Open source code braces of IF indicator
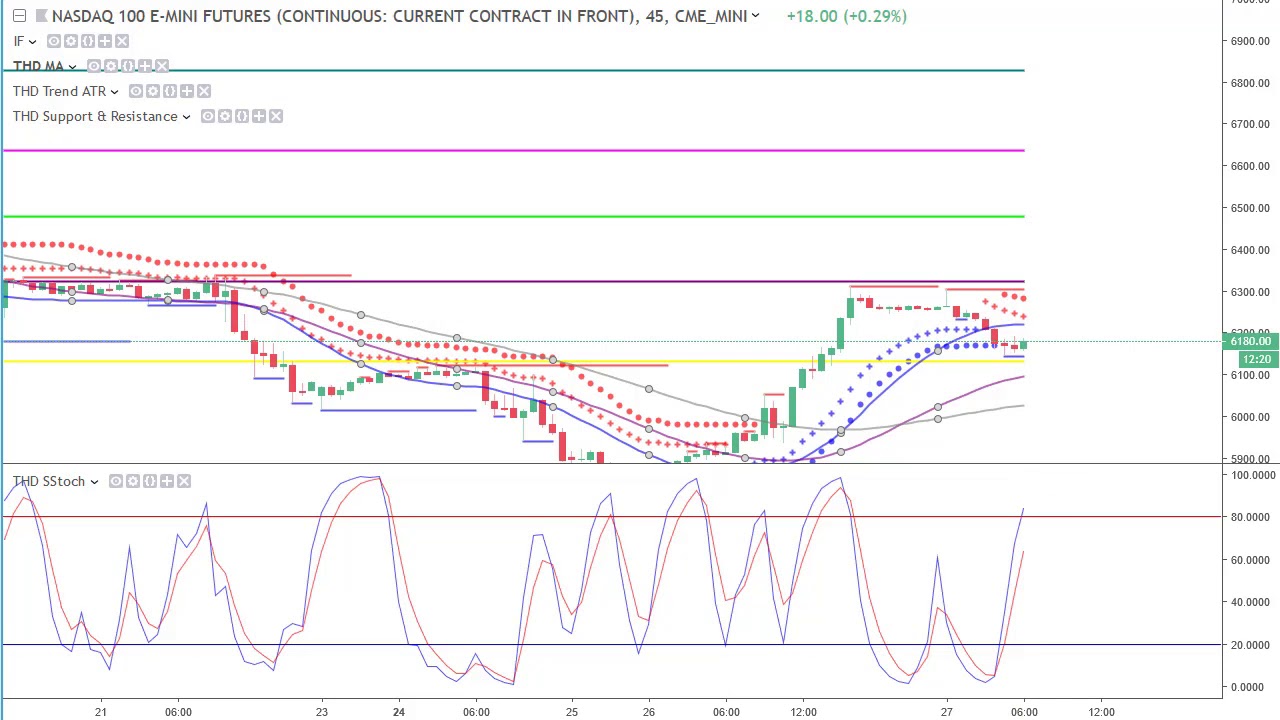Viewport: 1280px width, 720px height. [x=88, y=41]
